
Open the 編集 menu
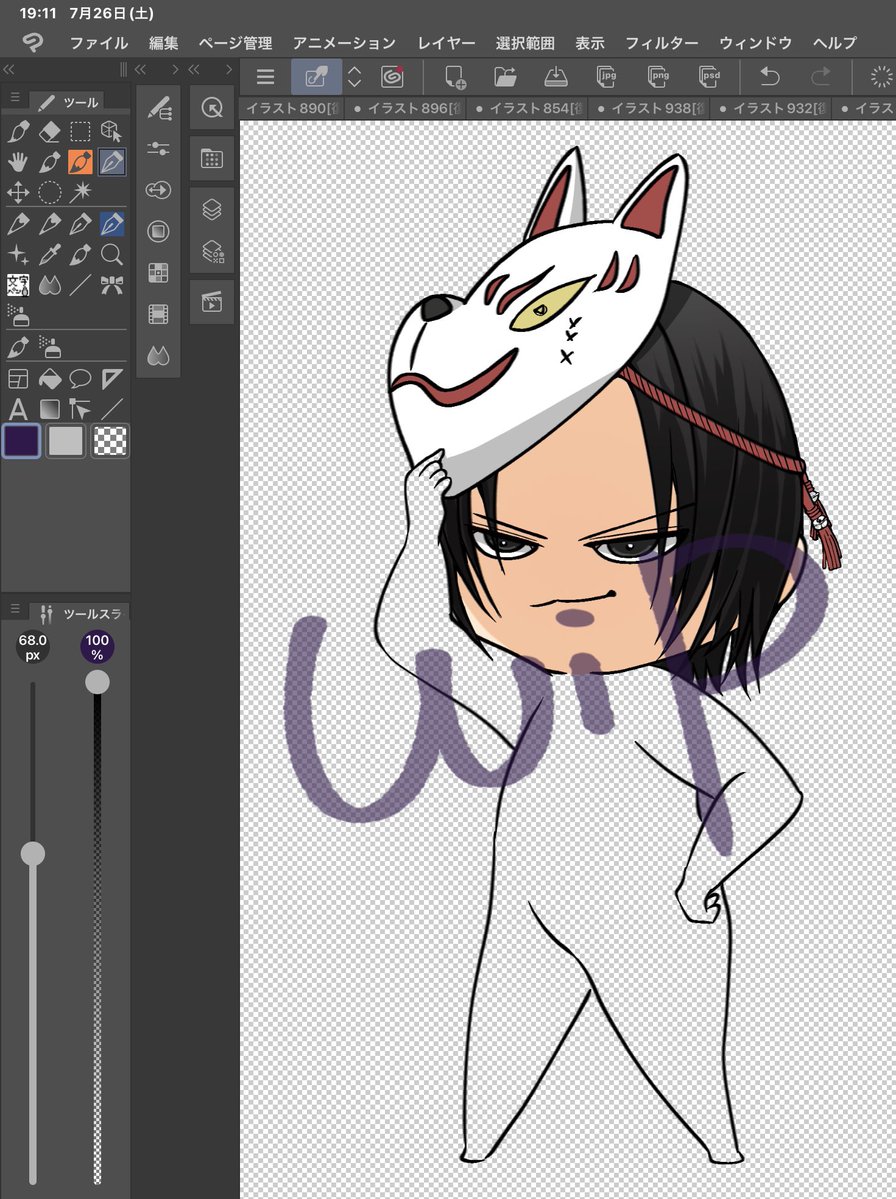[164, 43]
